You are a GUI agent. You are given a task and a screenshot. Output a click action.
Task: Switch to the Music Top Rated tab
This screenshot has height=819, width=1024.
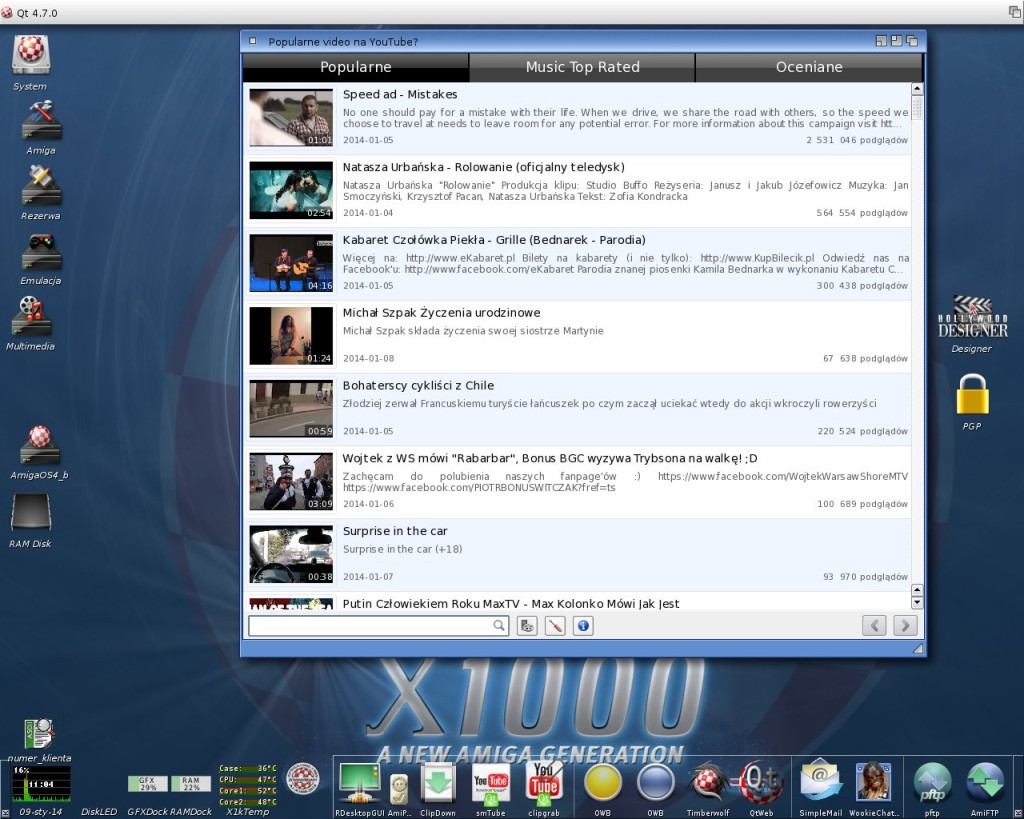583,67
